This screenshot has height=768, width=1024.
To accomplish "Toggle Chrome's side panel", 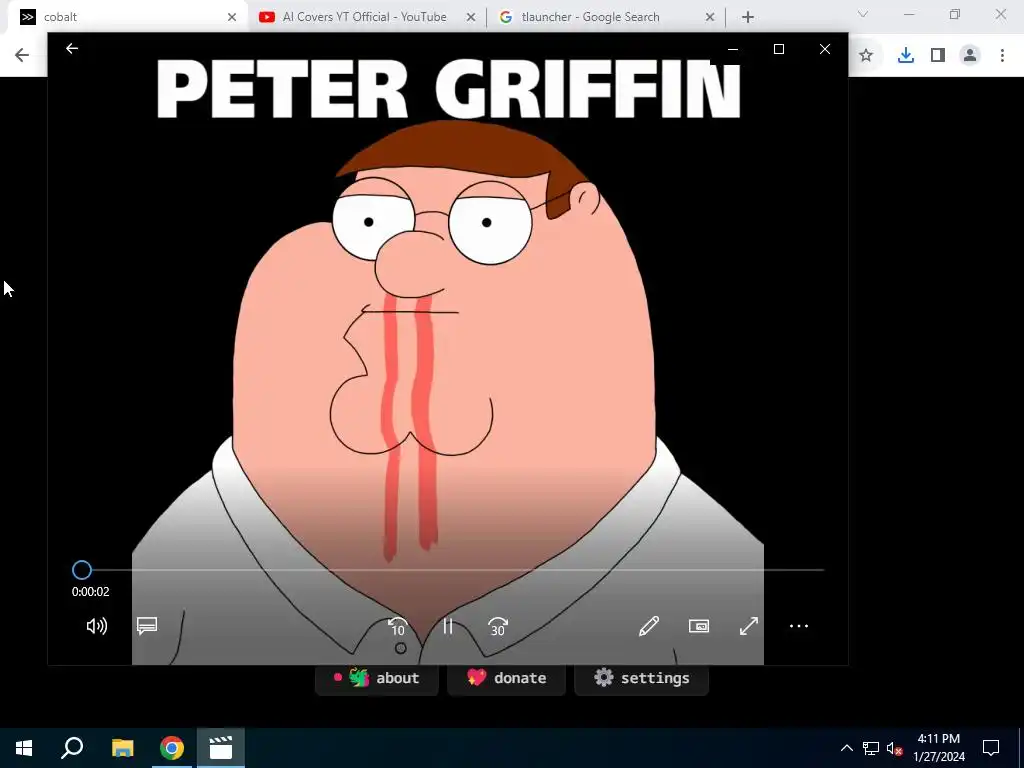I will point(938,56).
